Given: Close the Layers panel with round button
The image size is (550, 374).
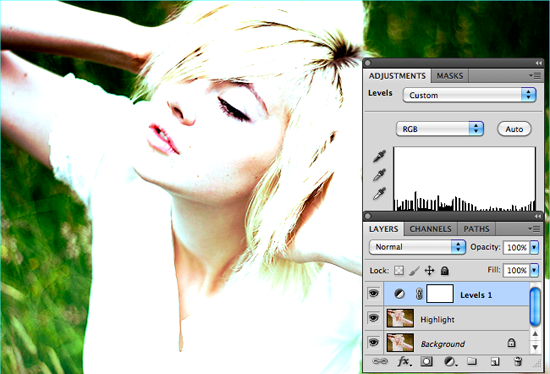Looking at the screenshot, I should coord(368,216).
